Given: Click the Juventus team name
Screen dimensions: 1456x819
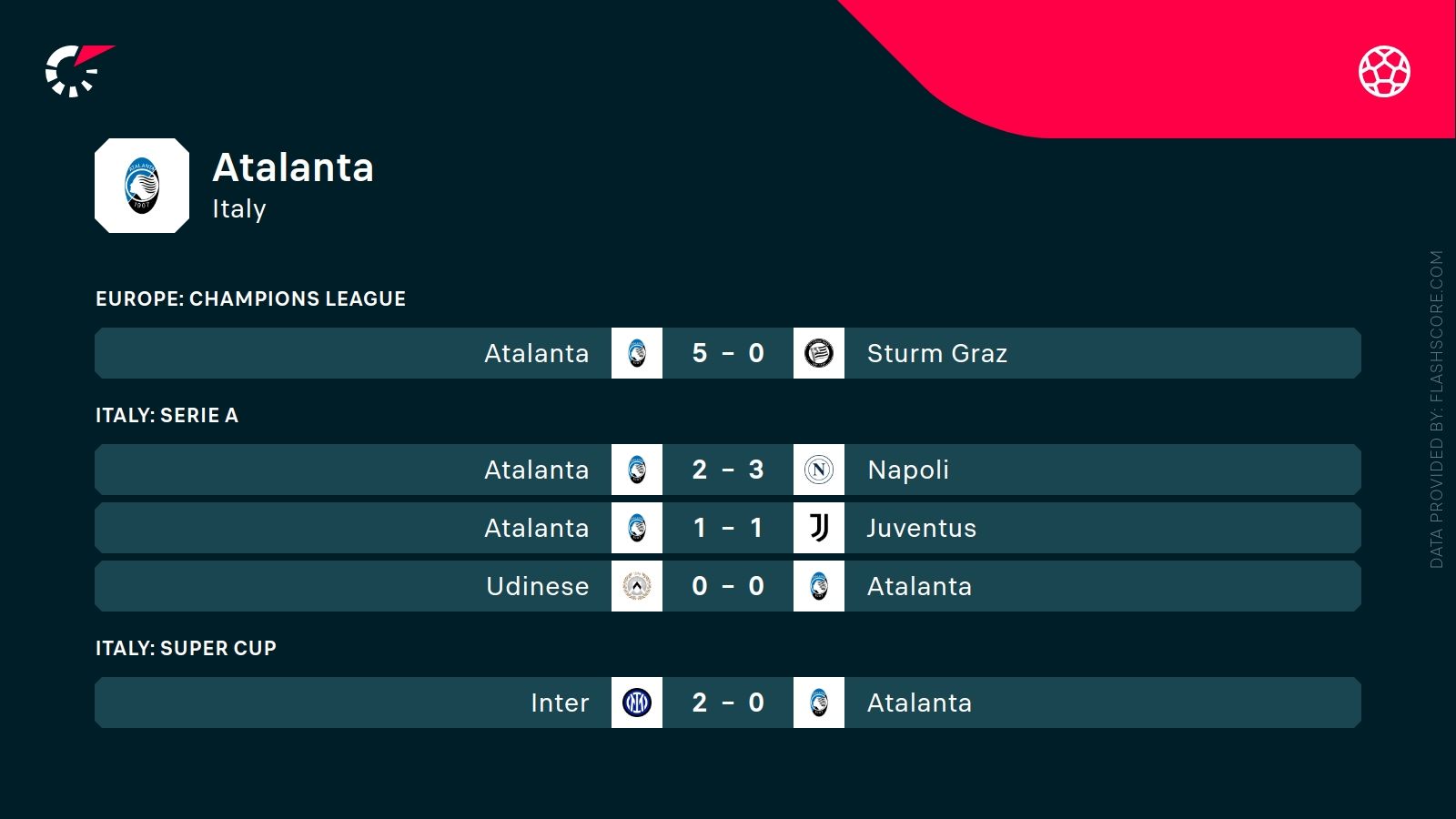Looking at the screenshot, I should pyautogui.click(x=921, y=528).
